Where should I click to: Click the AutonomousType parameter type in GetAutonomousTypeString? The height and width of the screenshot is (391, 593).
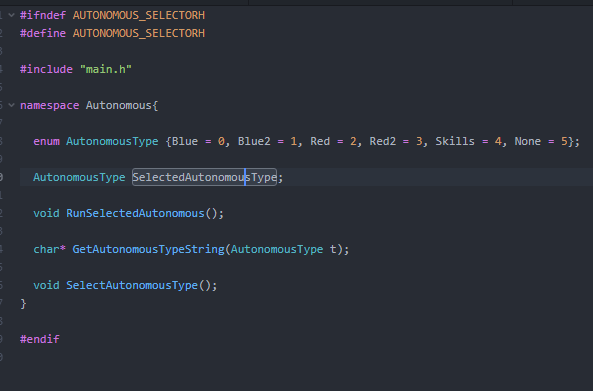point(277,249)
